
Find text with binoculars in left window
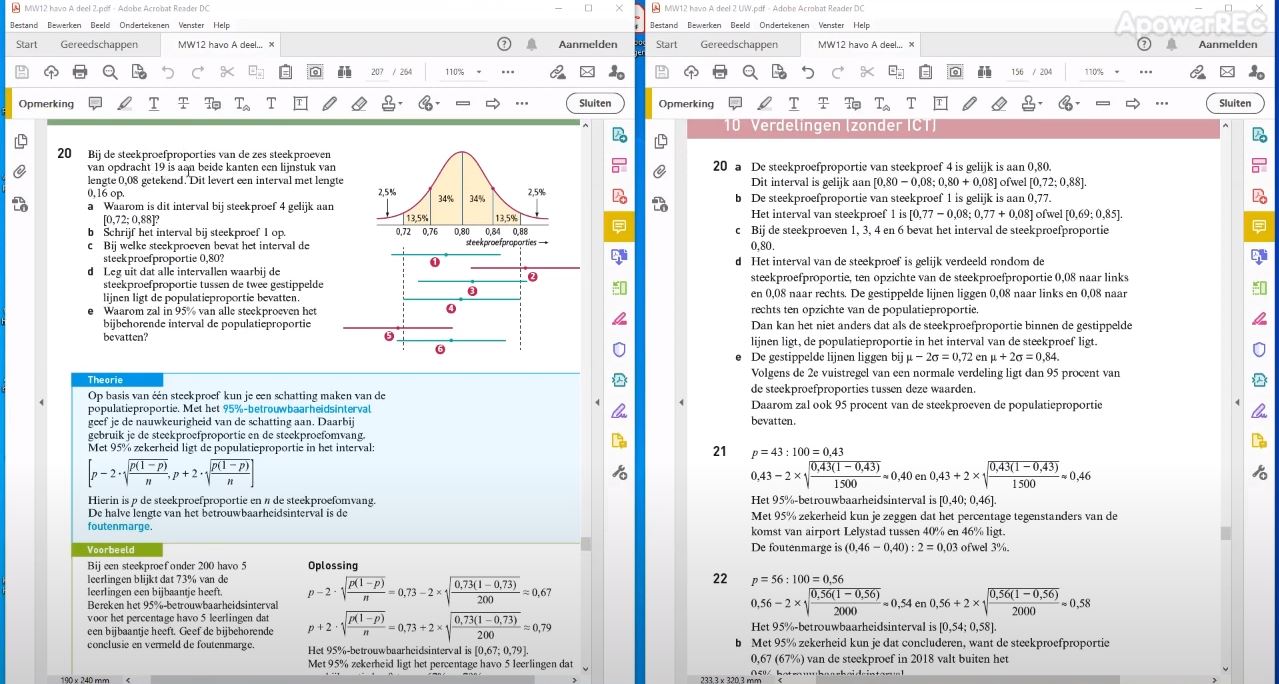pos(345,72)
